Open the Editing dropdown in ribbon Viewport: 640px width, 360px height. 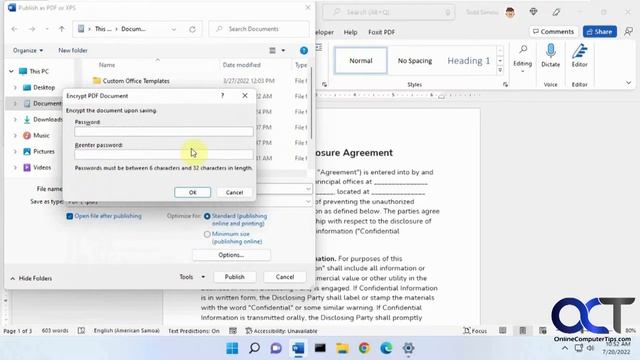(522, 59)
